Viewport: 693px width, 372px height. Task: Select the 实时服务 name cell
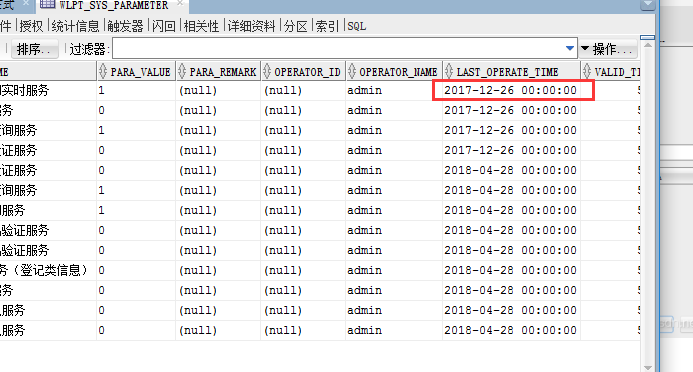(x=48, y=91)
